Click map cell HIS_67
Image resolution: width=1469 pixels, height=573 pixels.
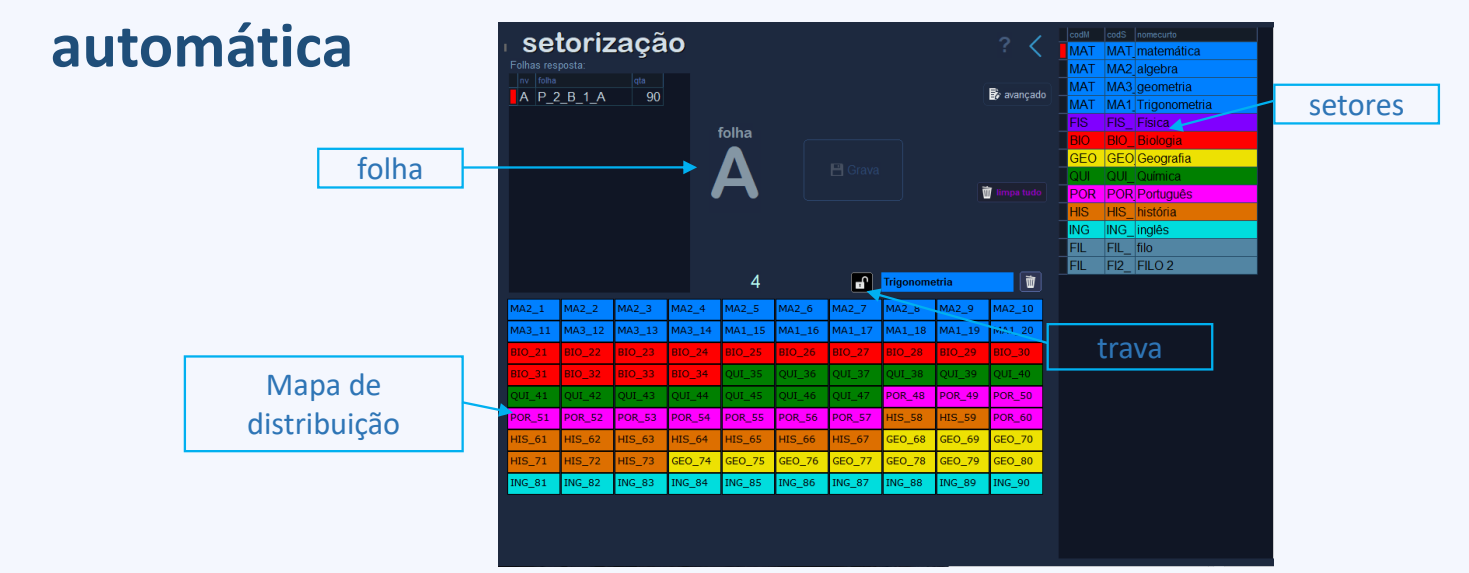[855, 439]
